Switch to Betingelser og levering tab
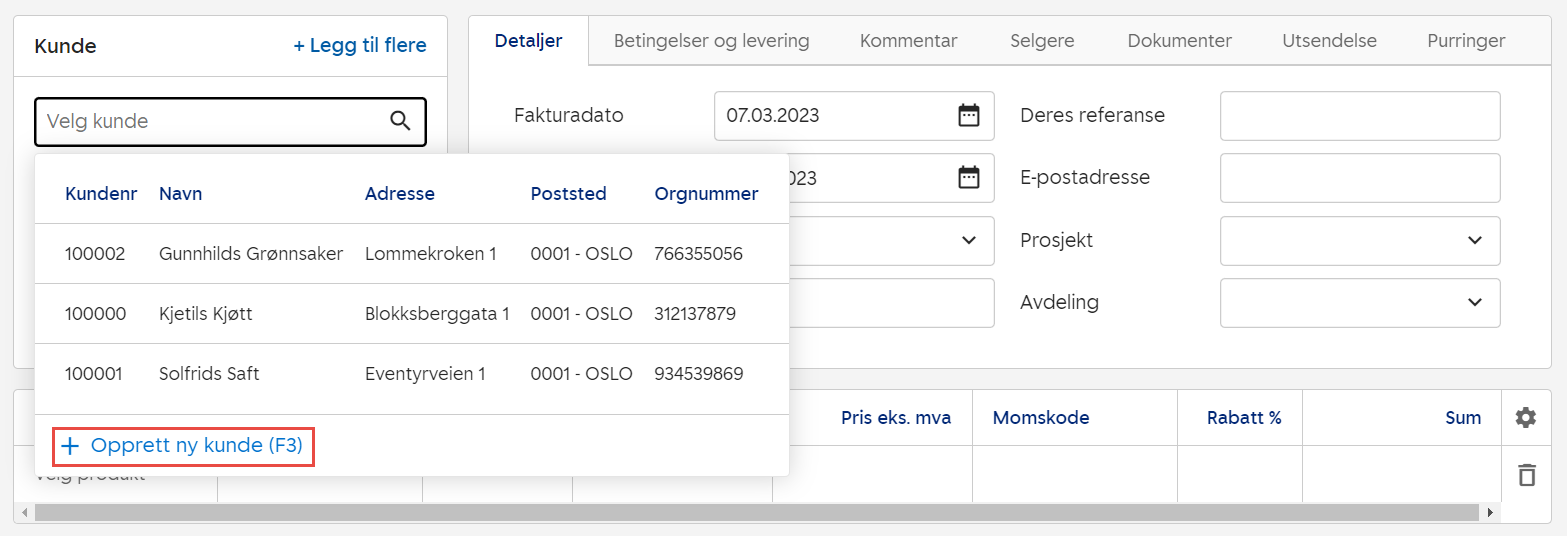The width and height of the screenshot is (1567, 536). 711,41
